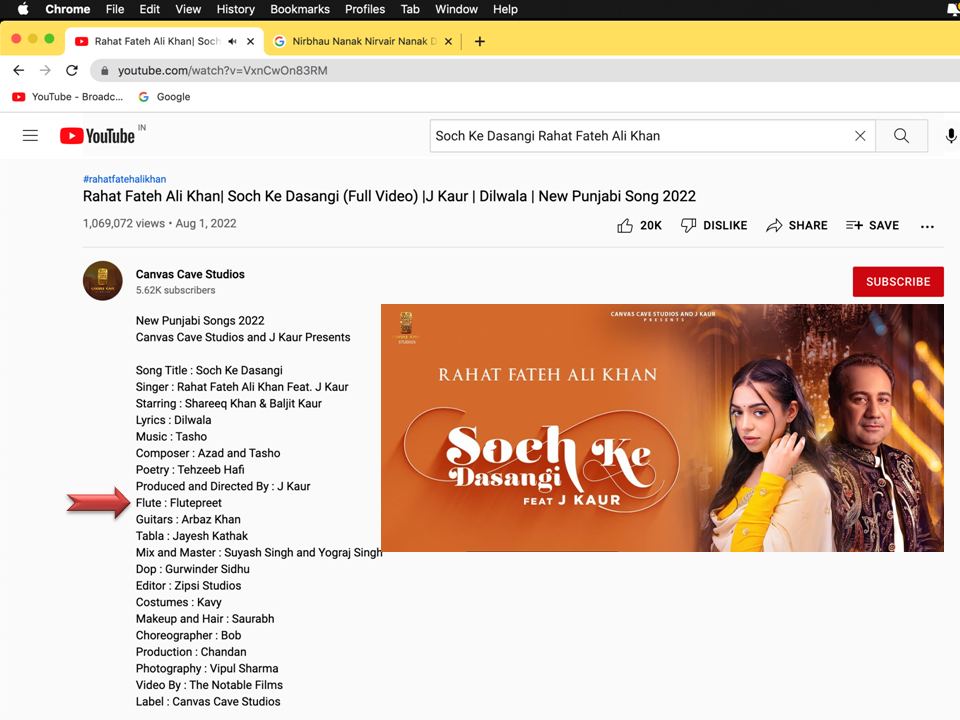Save the video to a playlist
The image size is (960, 720).
click(x=872, y=226)
